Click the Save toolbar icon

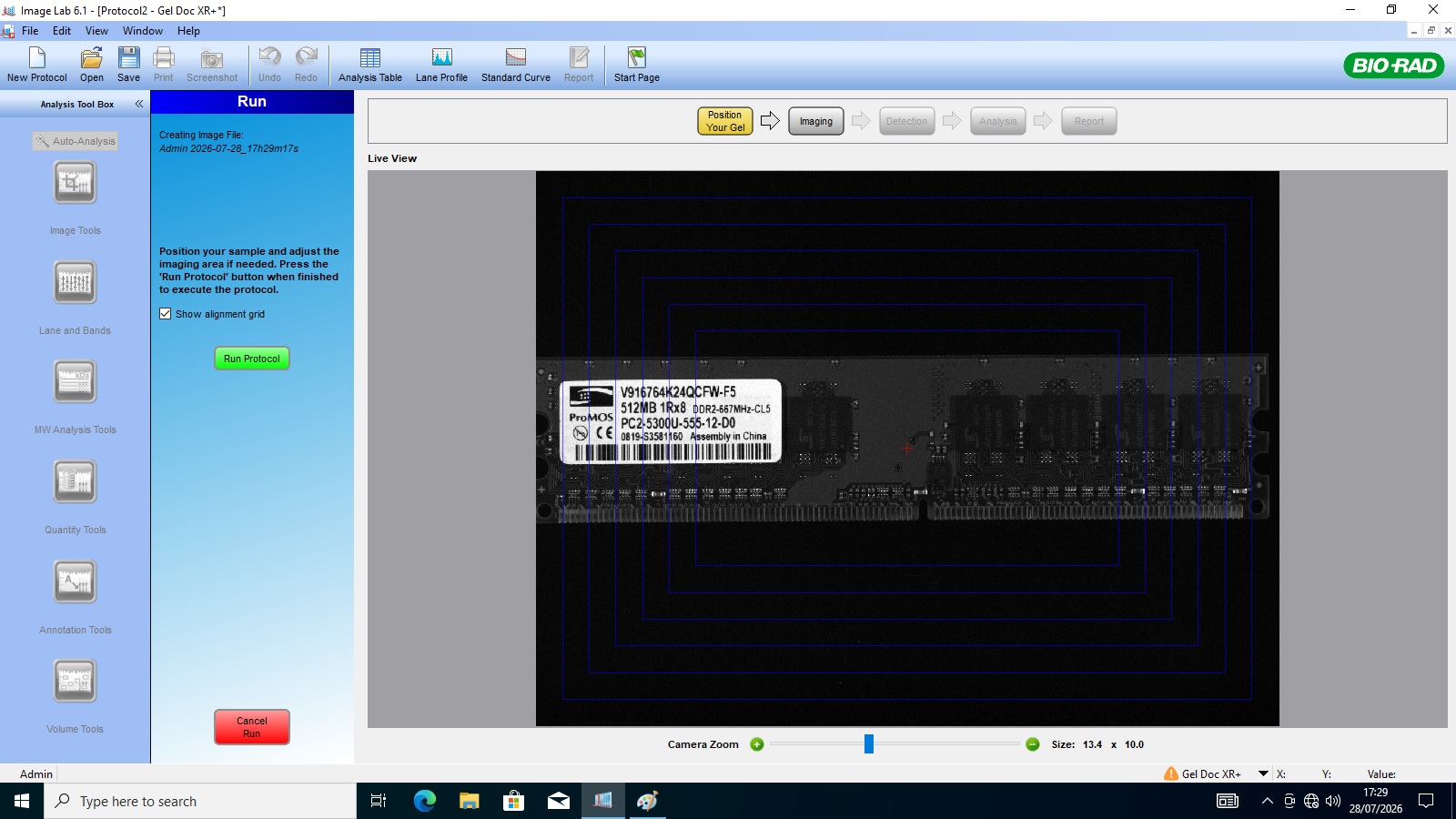click(x=128, y=65)
